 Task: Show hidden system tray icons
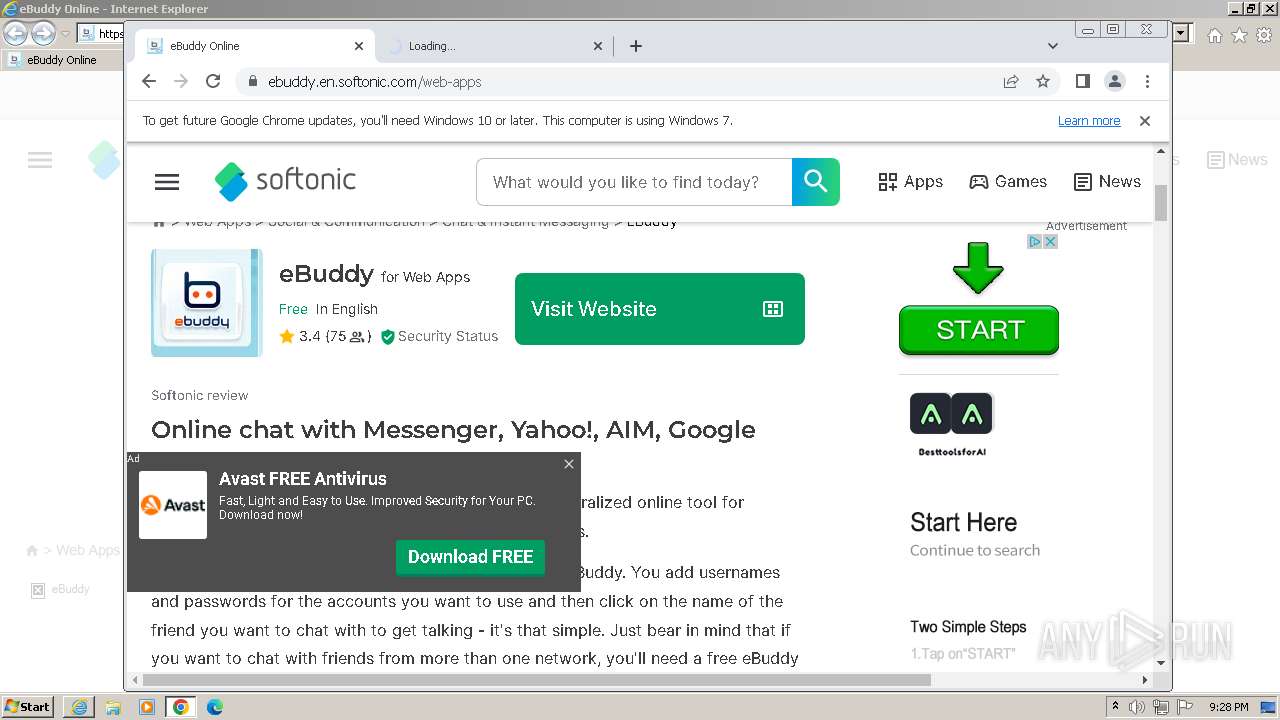1116,707
